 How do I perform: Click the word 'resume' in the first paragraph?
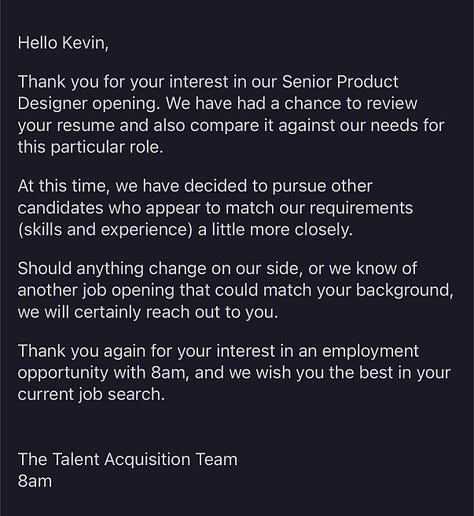(x=86, y=126)
